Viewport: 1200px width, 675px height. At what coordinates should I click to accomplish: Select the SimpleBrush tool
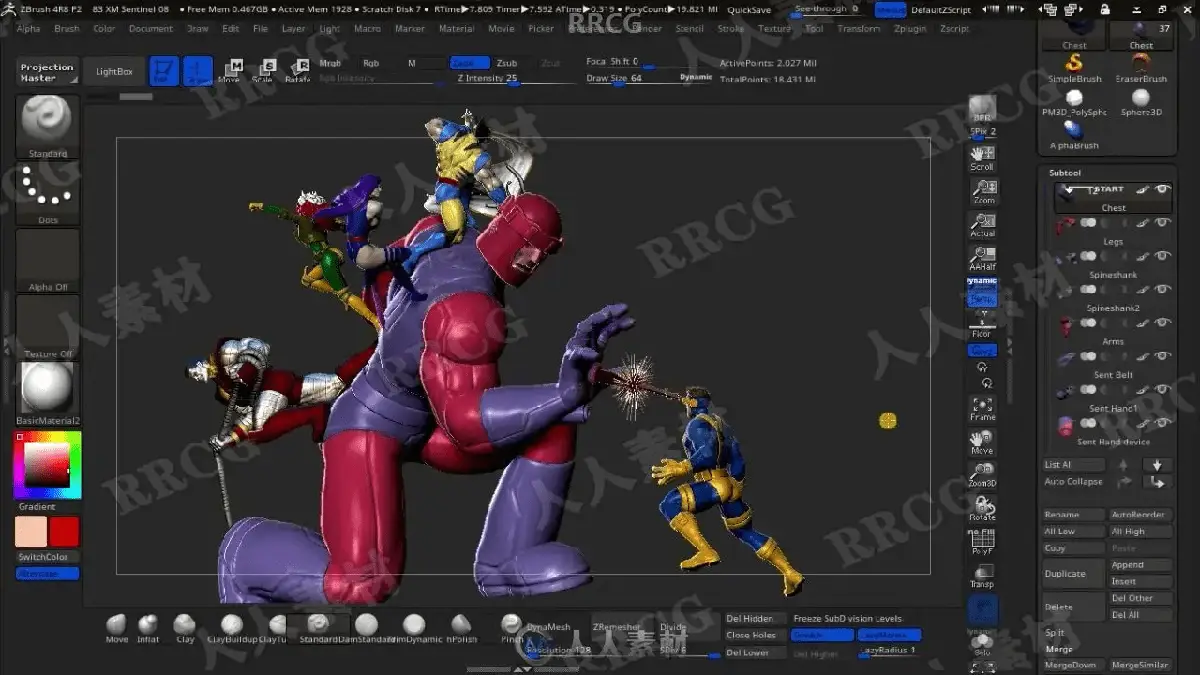[x=1075, y=68]
